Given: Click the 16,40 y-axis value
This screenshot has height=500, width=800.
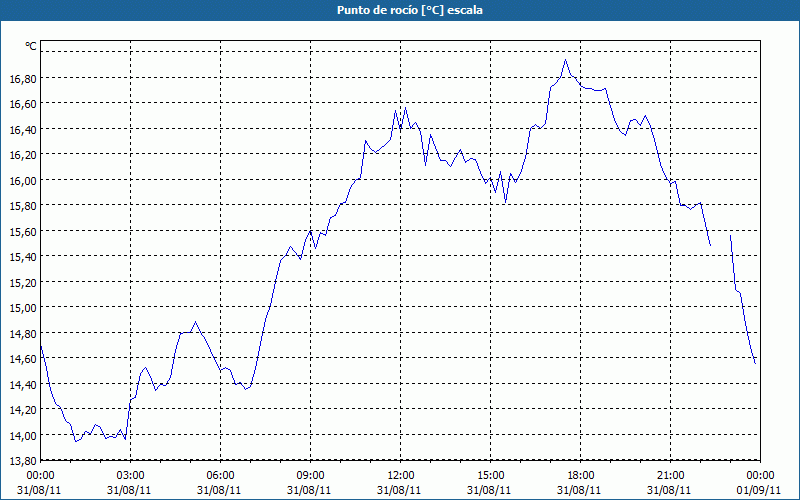Looking at the screenshot, I should [23, 130].
